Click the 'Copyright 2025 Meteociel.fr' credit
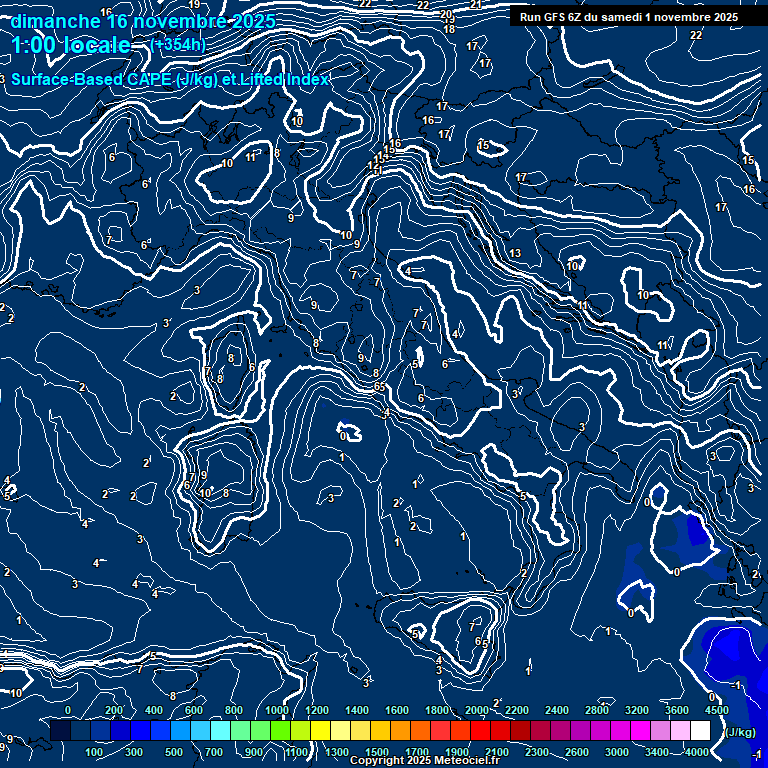768x768 pixels. [425, 760]
